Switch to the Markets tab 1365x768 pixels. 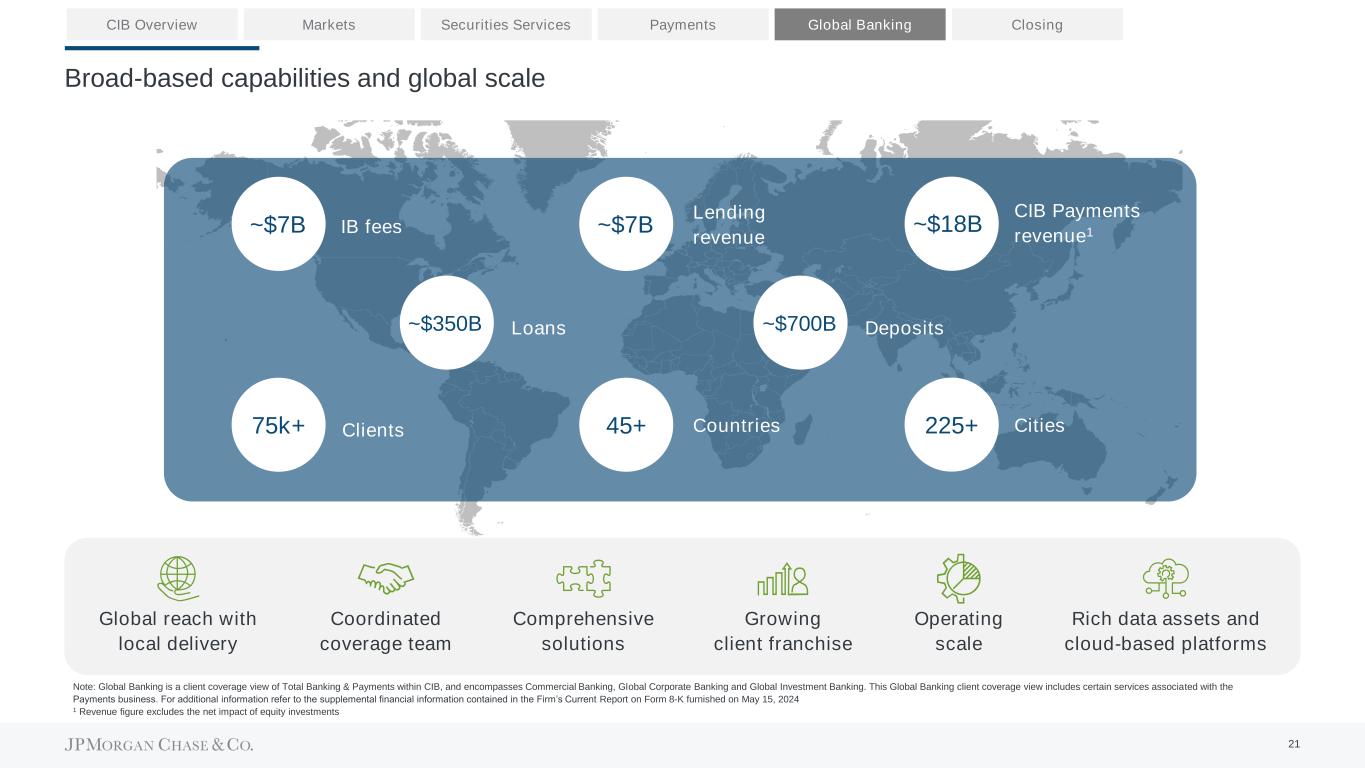pos(329,24)
